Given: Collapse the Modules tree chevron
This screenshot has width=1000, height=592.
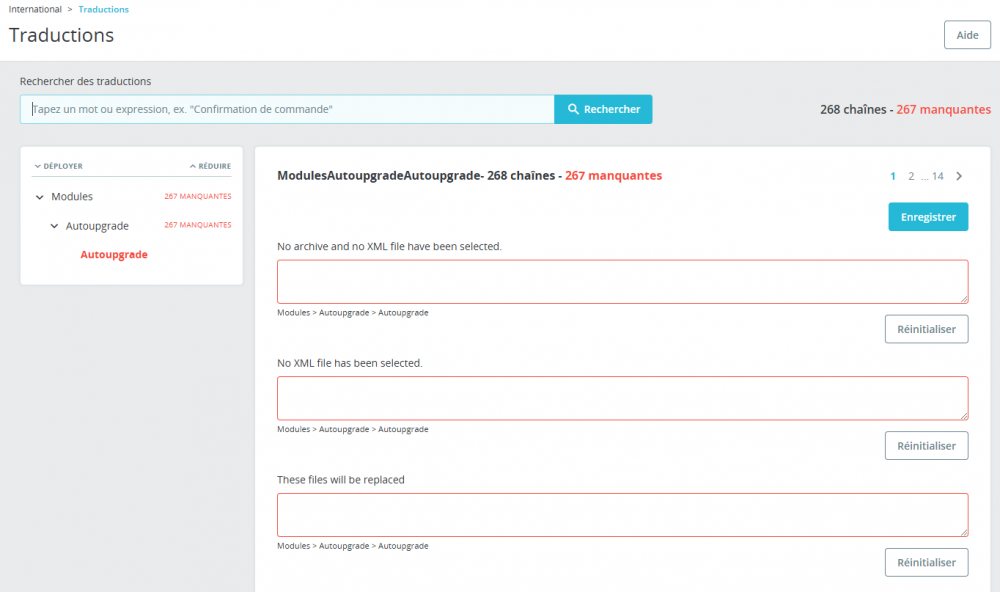Looking at the screenshot, I should pyautogui.click(x=40, y=197).
